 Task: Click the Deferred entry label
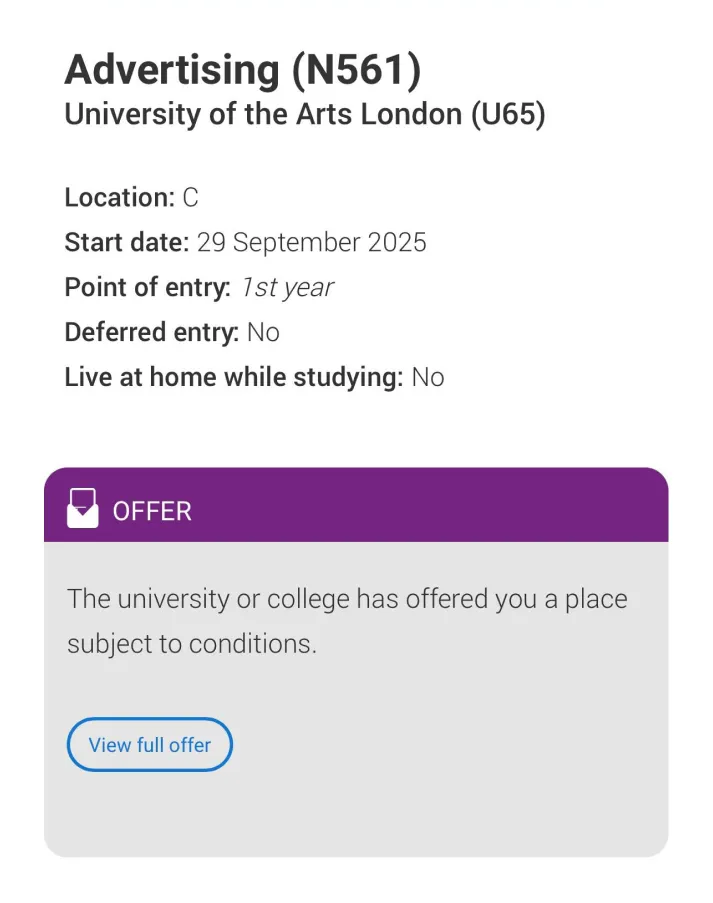click(x=151, y=332)
